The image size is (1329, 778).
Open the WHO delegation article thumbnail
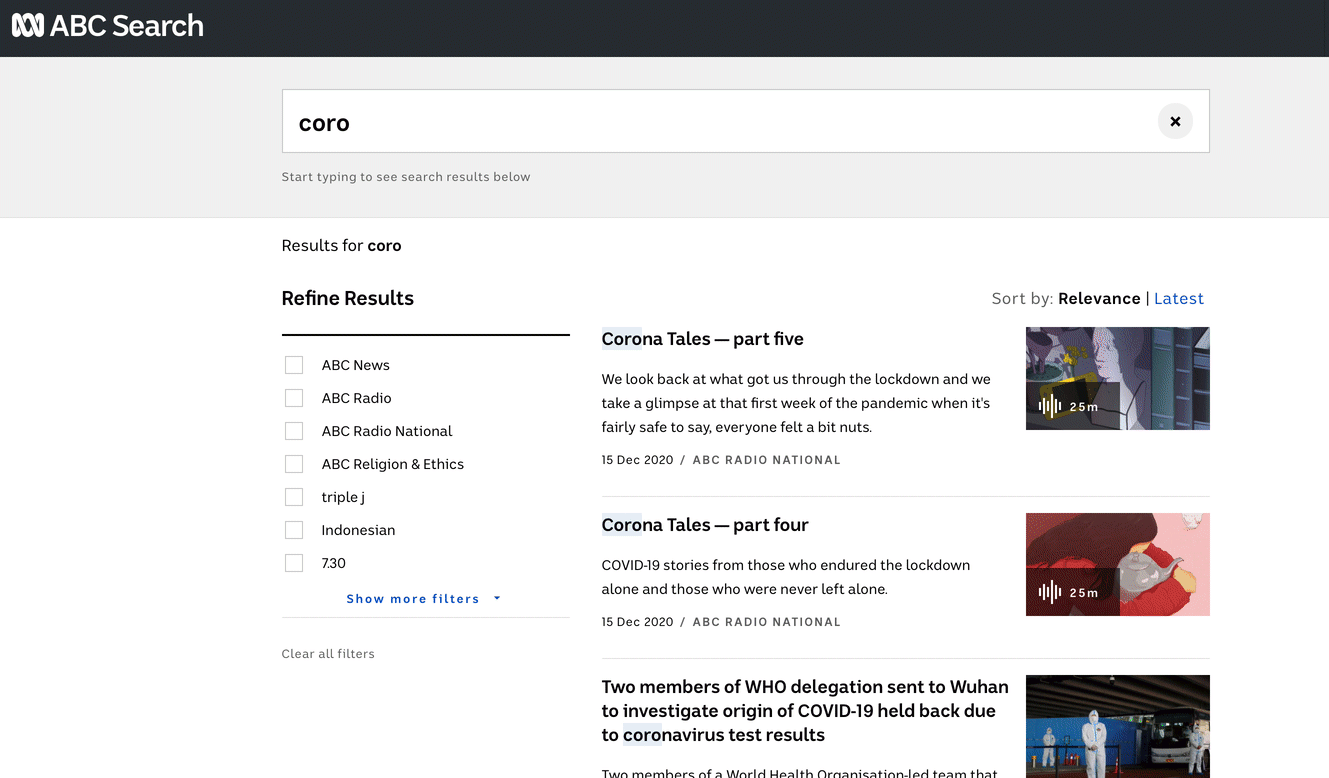[1118, 726]
